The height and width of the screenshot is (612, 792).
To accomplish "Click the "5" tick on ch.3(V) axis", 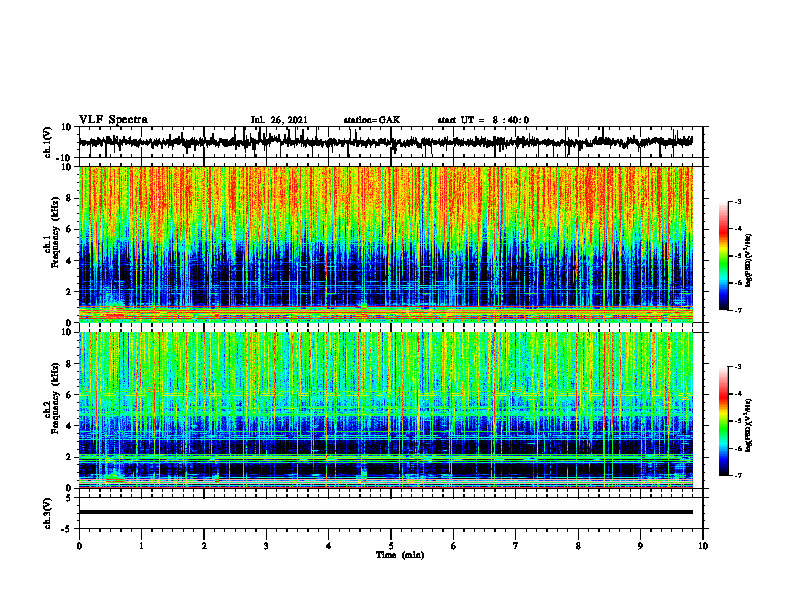I will coord(70,498).
